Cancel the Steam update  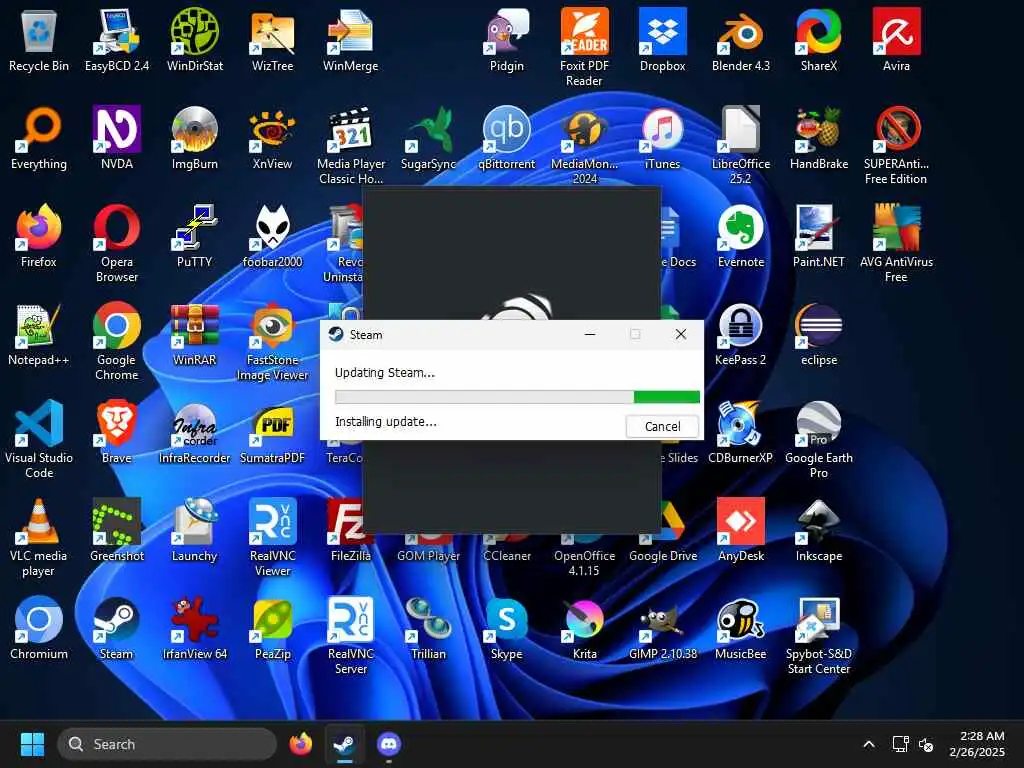pos(662,426)
